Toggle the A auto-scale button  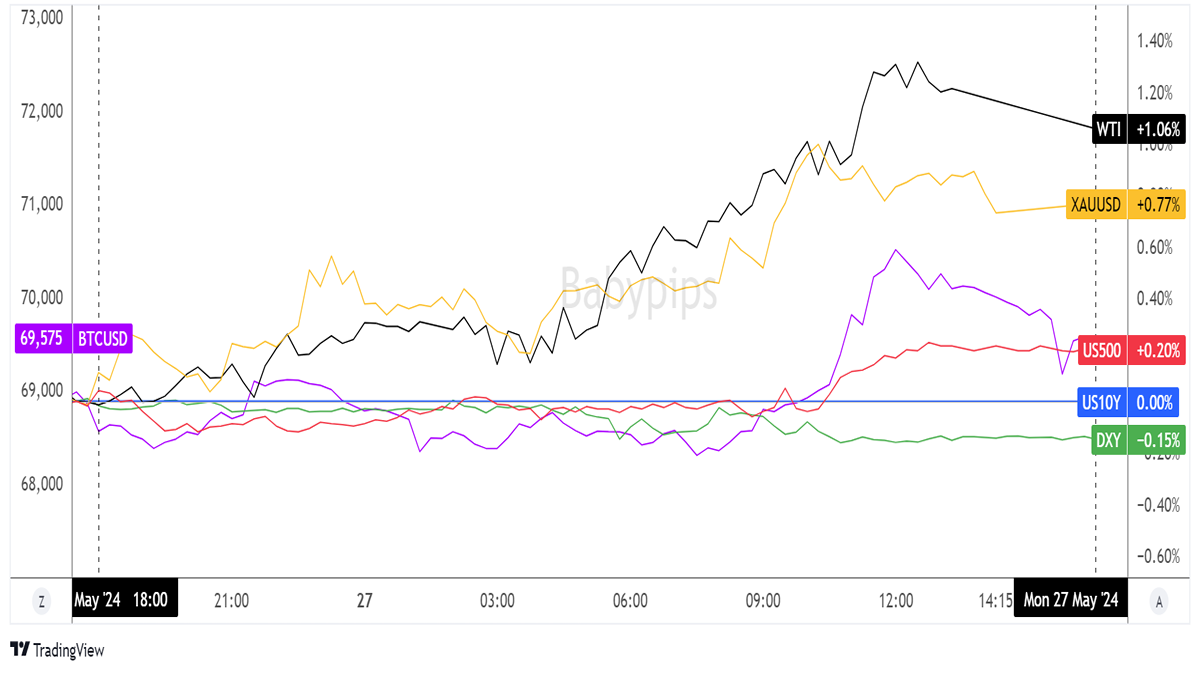(x=1158, y=601)
